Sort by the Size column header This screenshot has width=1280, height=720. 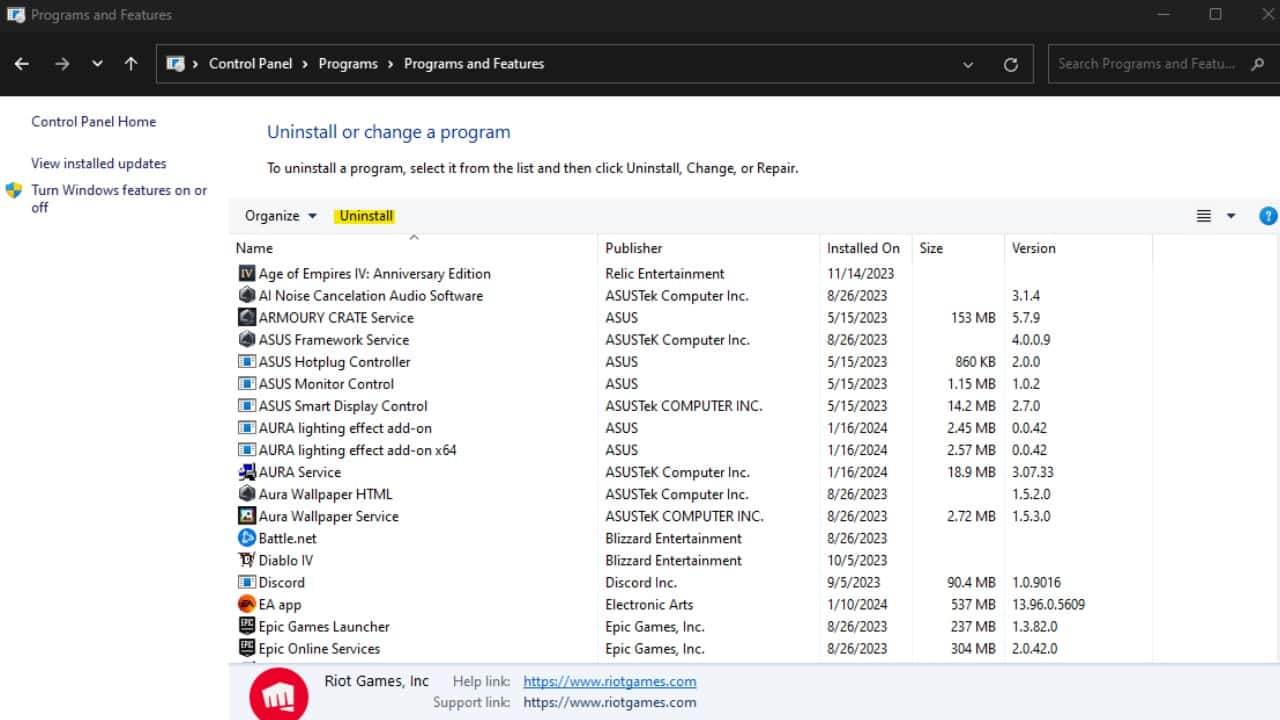(958, 248)
